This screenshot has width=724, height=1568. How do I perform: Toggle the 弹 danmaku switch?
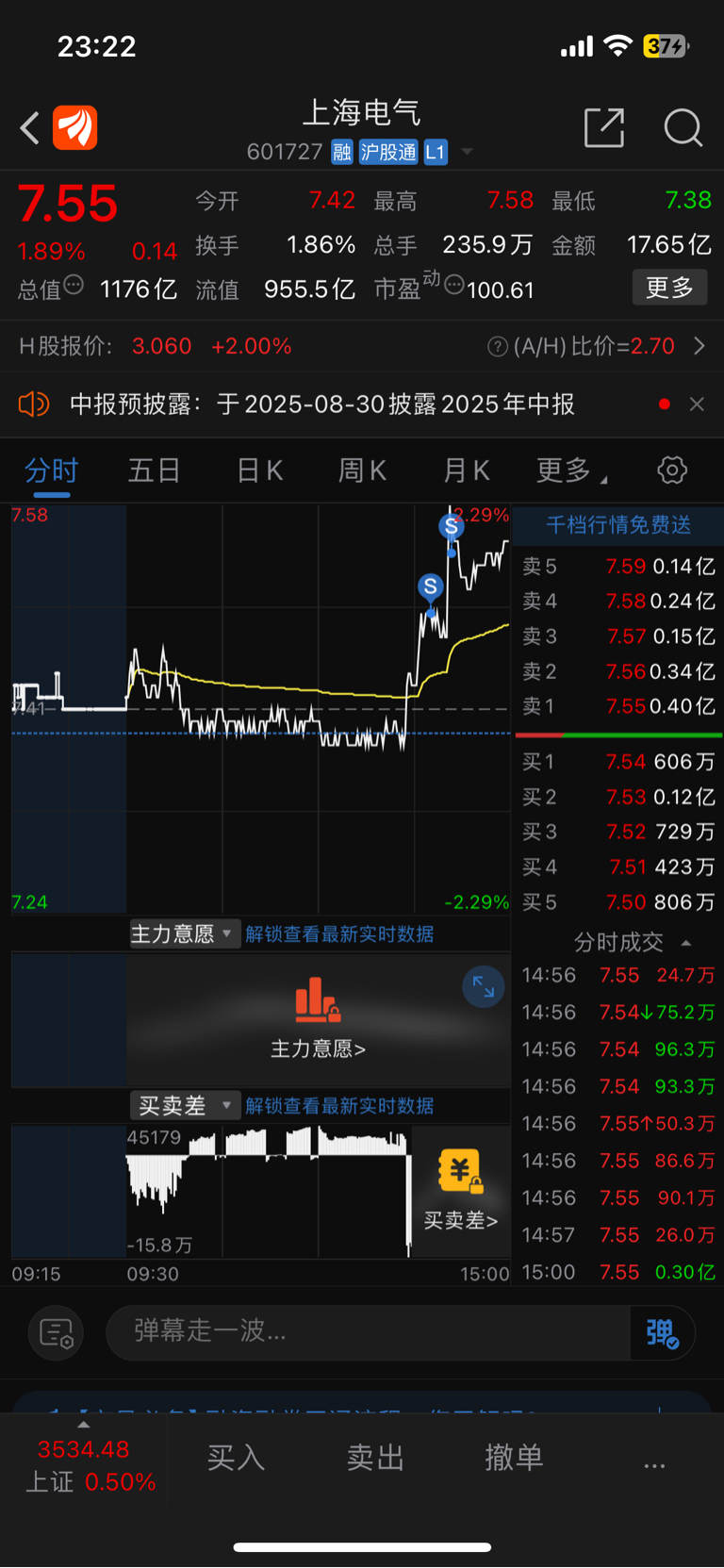pos(663,1333)
